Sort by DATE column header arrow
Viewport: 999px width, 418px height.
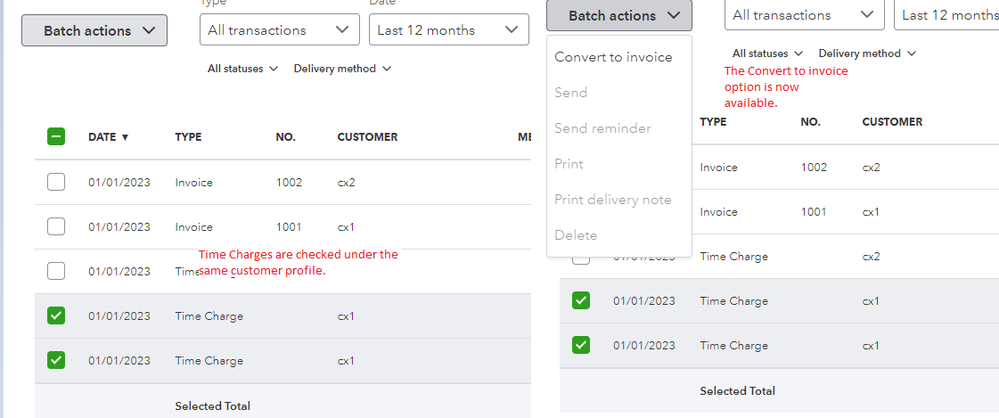click(x=125, y=137)
